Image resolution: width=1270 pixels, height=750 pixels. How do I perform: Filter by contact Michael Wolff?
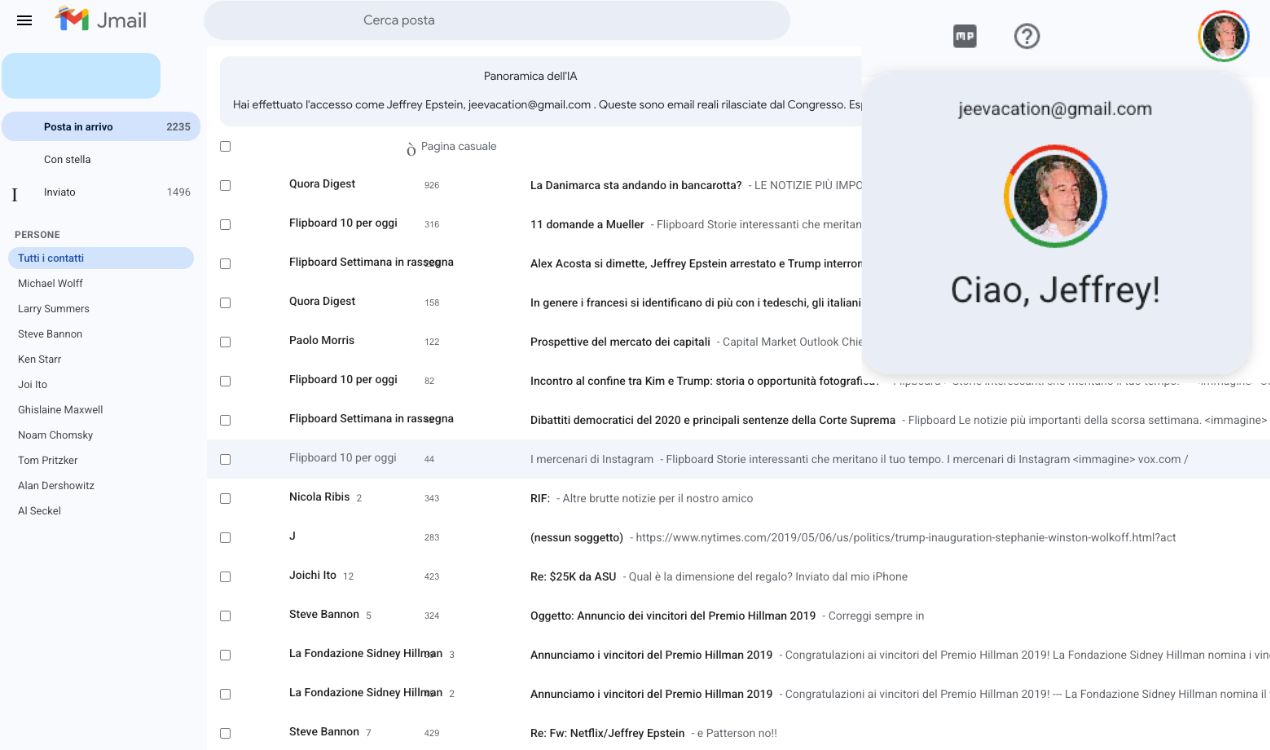tap(50, 284)
